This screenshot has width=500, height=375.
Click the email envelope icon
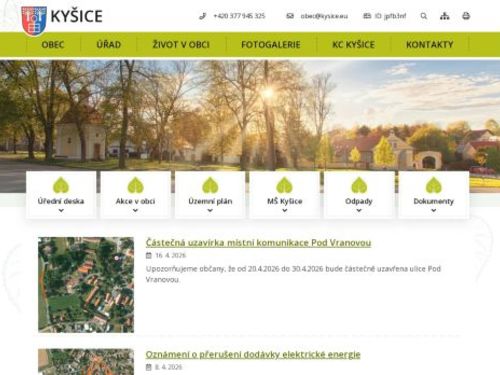pyautogui.click(x=290, y=16)
